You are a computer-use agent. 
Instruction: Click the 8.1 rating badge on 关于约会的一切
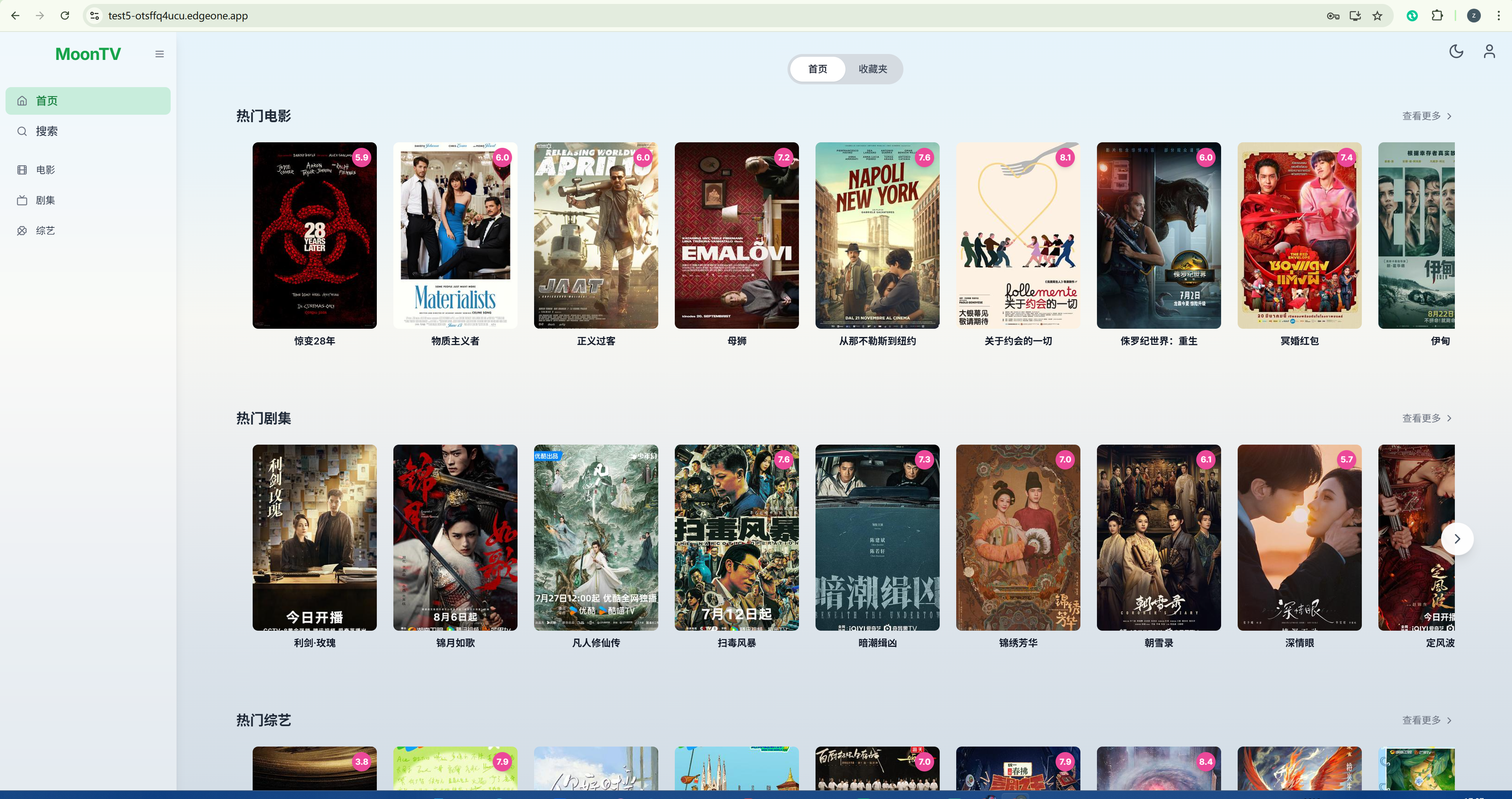[x=1065, y=157]
